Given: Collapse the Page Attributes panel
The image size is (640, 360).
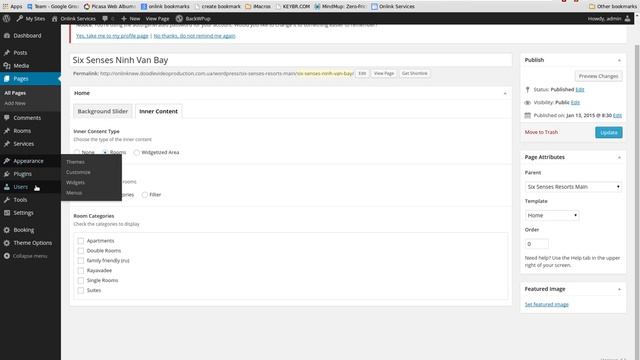Looking at the screenshot, I should pos(619,158).
